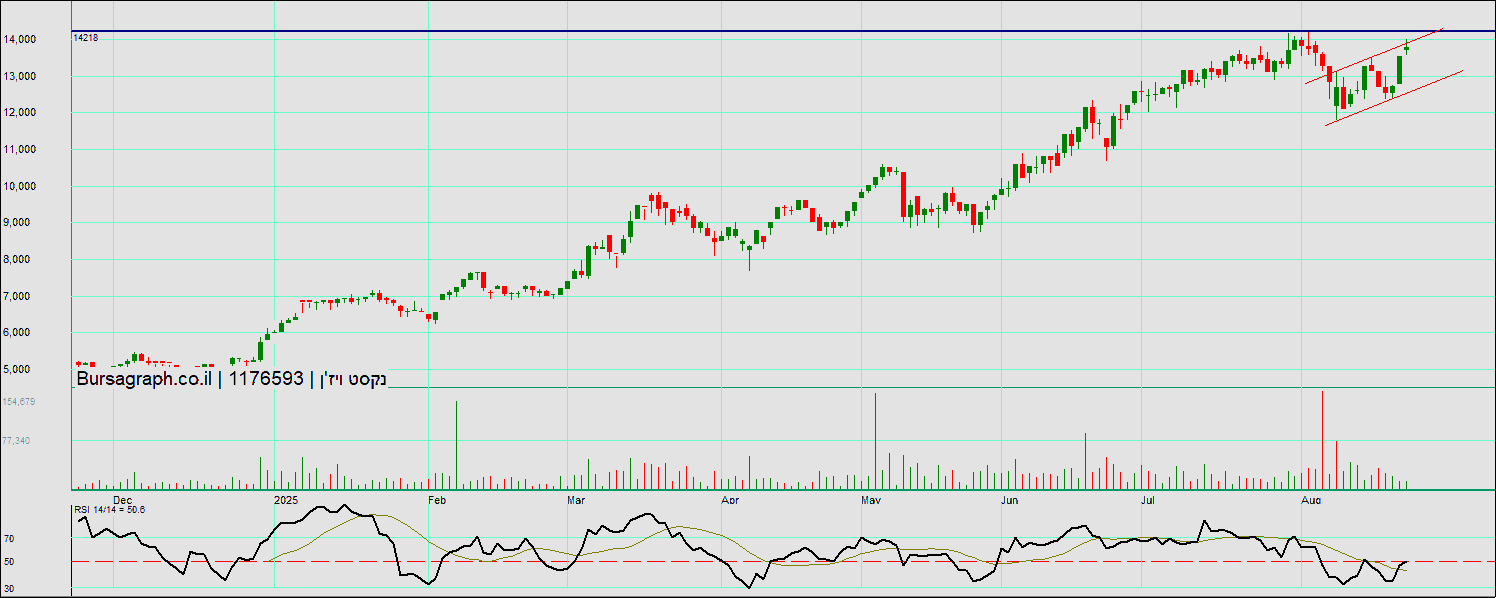The width and height of the screenshot is (1496, 598).
Task: Click the last green candle on the chart
Action: 1407,47
